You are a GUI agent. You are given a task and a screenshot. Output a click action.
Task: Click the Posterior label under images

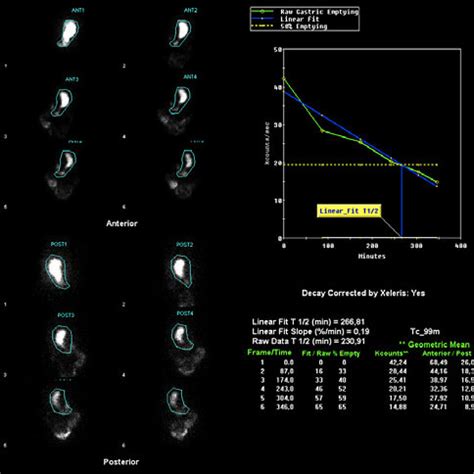tap(121, 462)
